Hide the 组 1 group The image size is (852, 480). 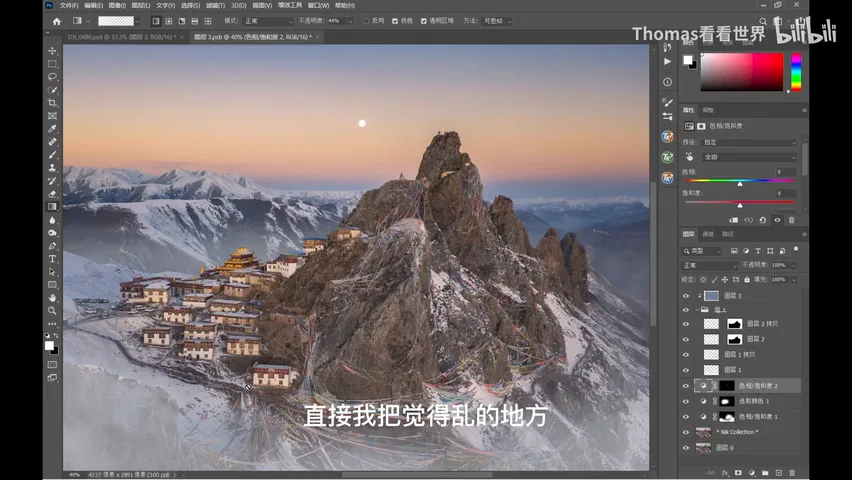(x=686, y=310)
